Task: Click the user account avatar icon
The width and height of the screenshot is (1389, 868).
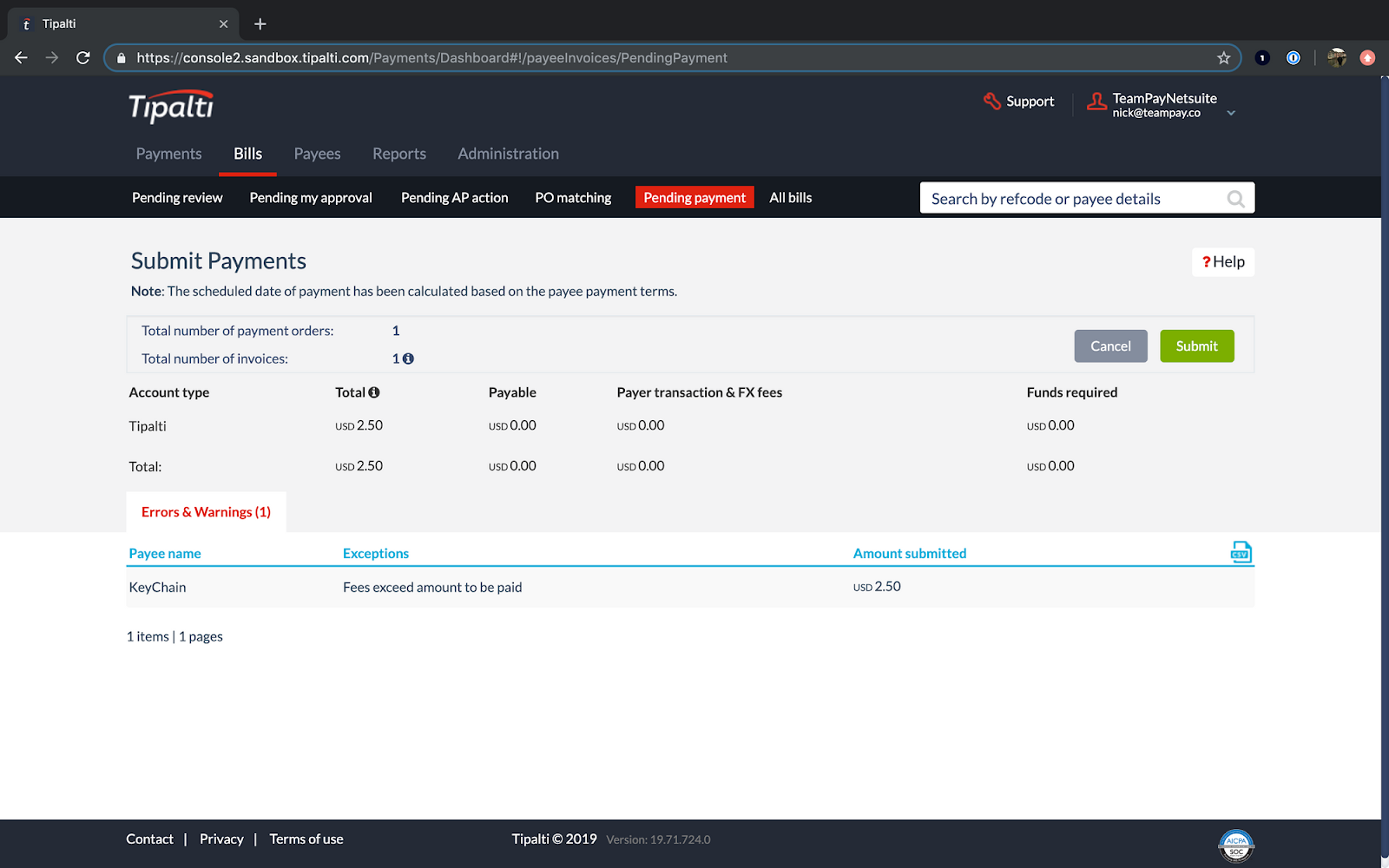Action: point(1096,102)
